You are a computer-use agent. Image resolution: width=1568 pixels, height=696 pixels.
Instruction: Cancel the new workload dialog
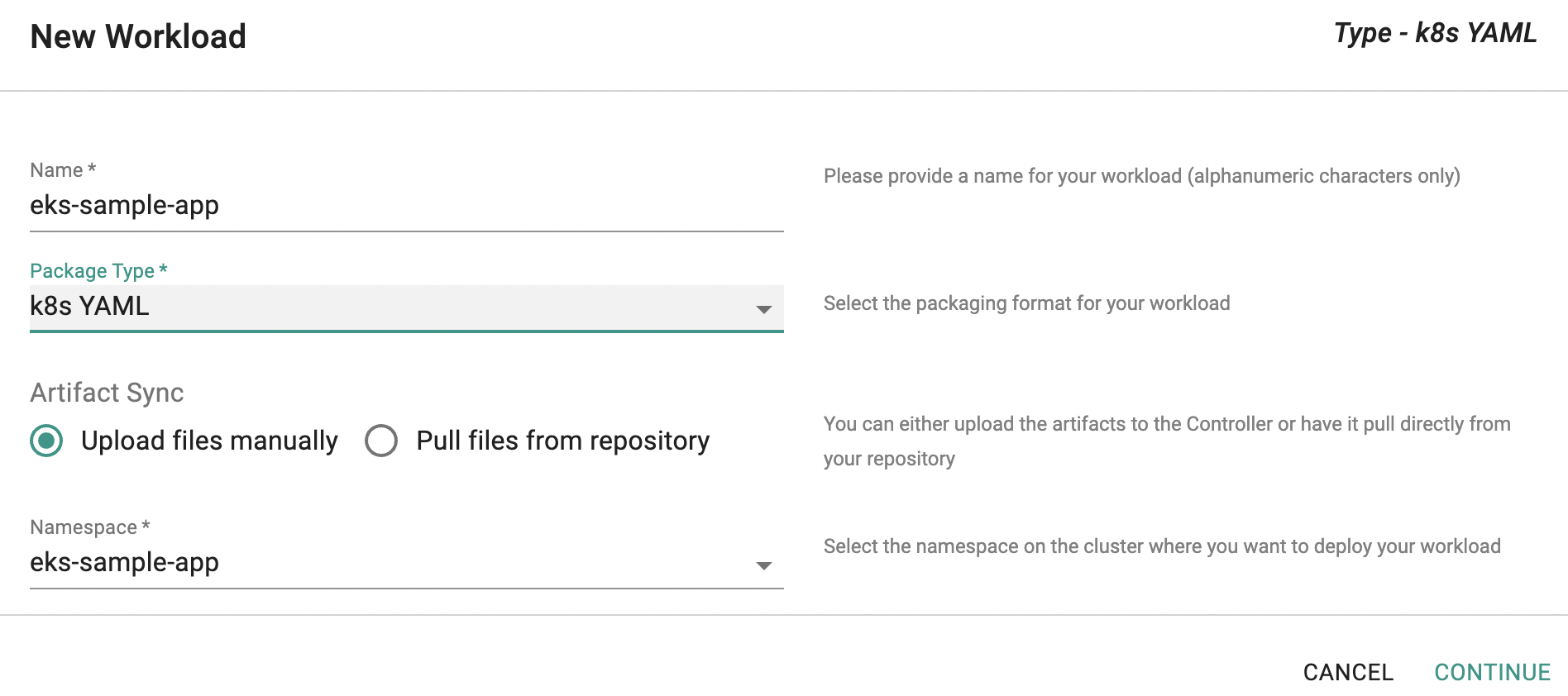1348,672
